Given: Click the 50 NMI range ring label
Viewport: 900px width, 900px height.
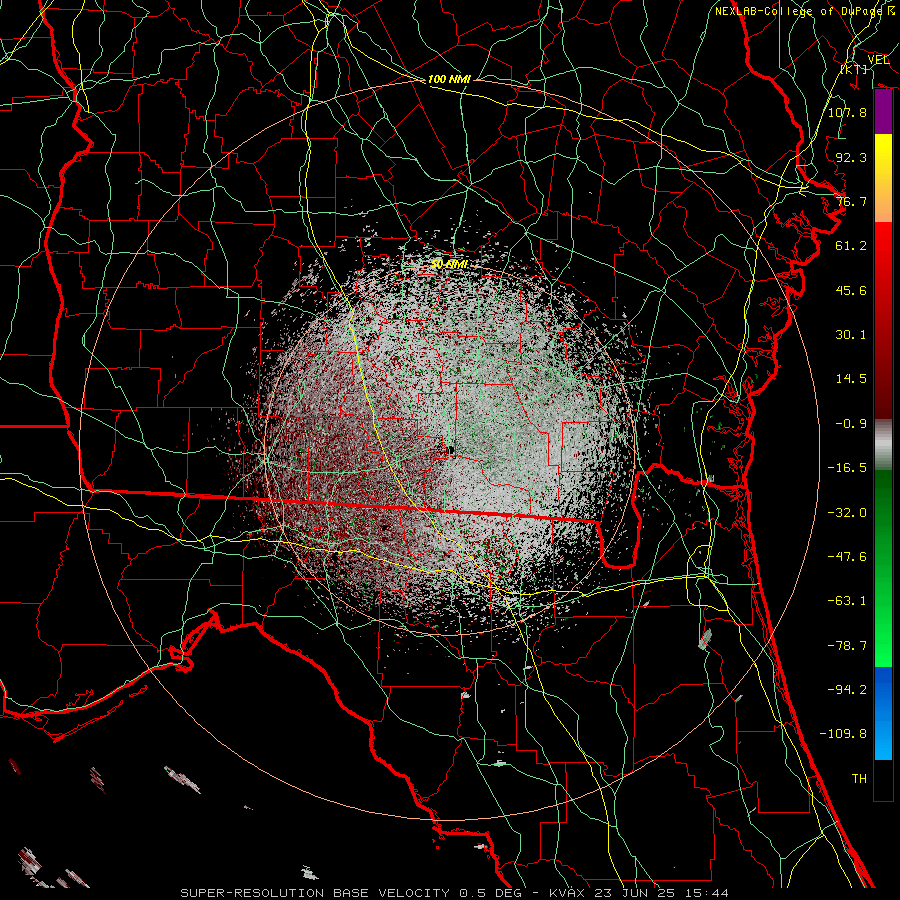Looking at the screenshot, I should (x=449, y=264).
